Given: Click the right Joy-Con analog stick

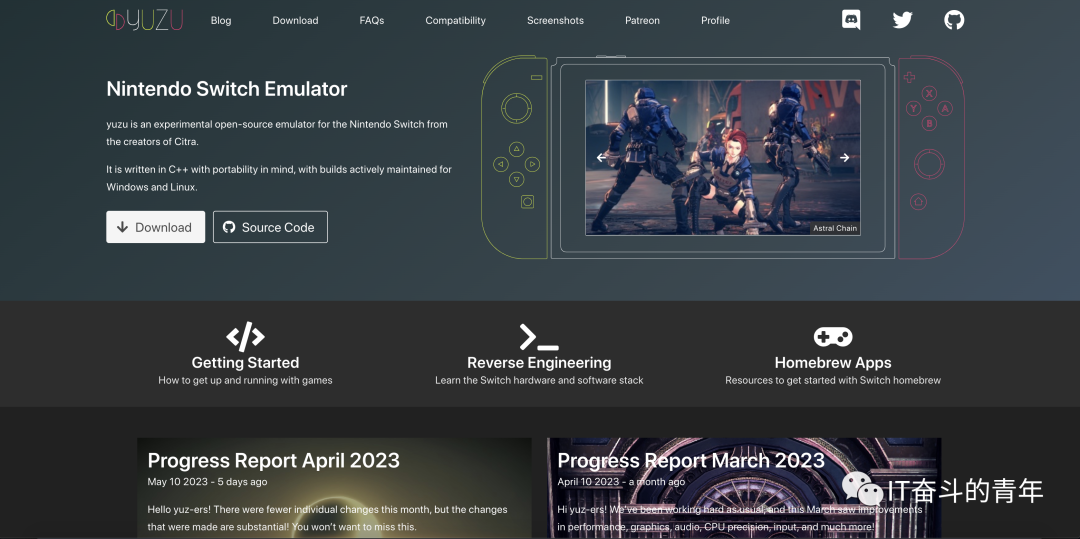Looking at the screenshot, I should 929,163.
